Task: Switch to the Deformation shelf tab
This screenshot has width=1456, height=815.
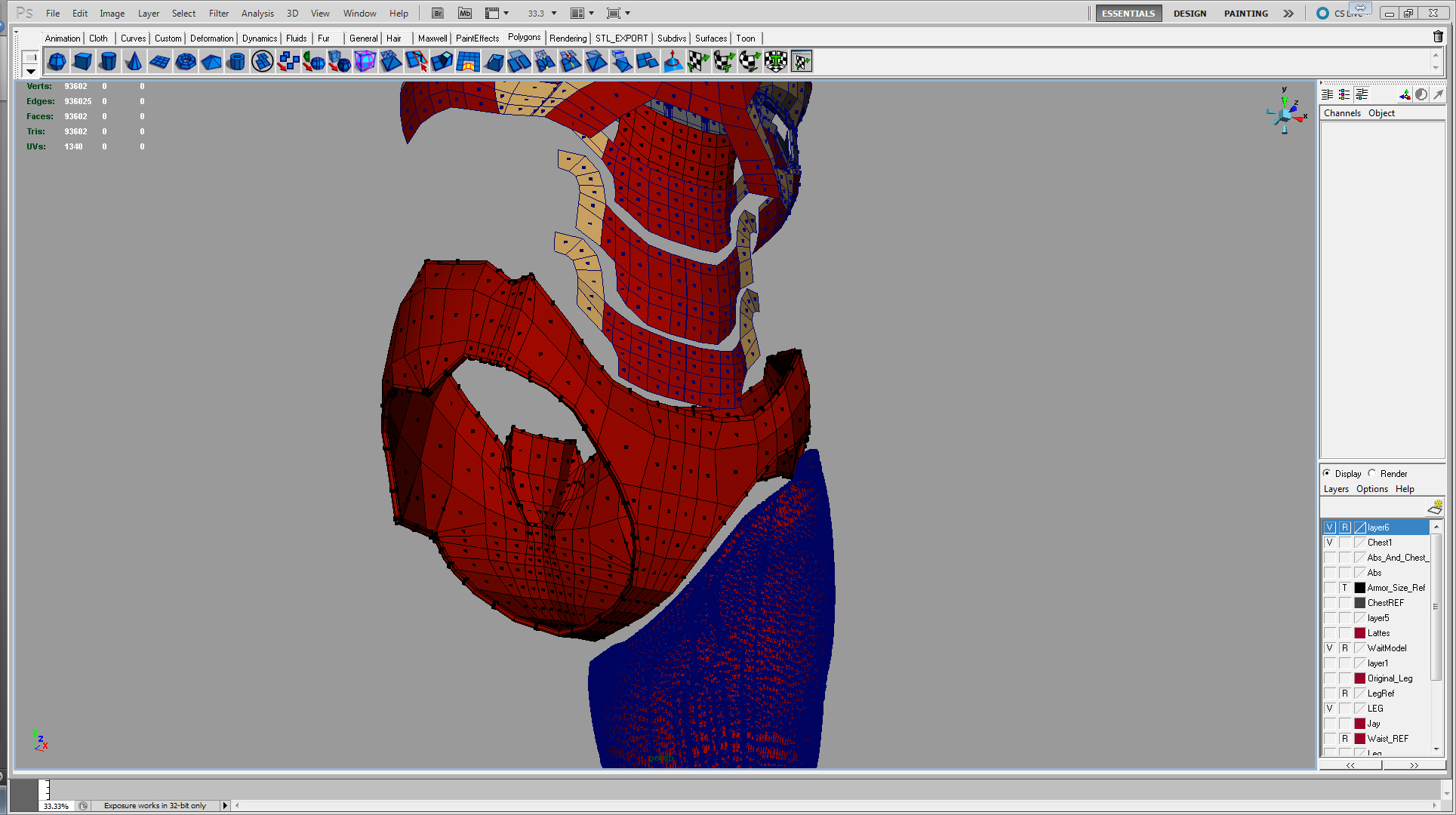Action: pos(211,38)
